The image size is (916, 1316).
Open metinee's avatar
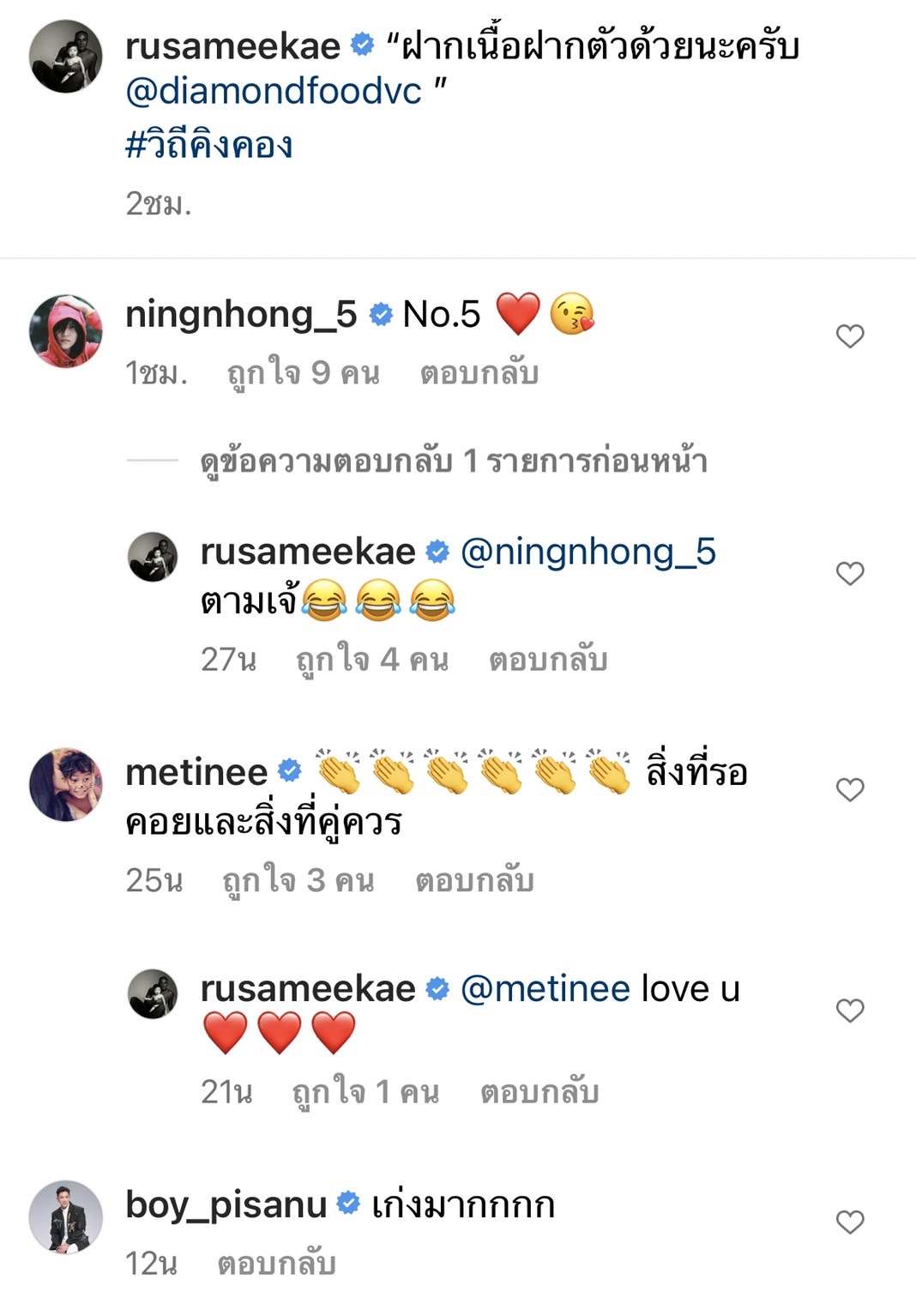[66, 784]
